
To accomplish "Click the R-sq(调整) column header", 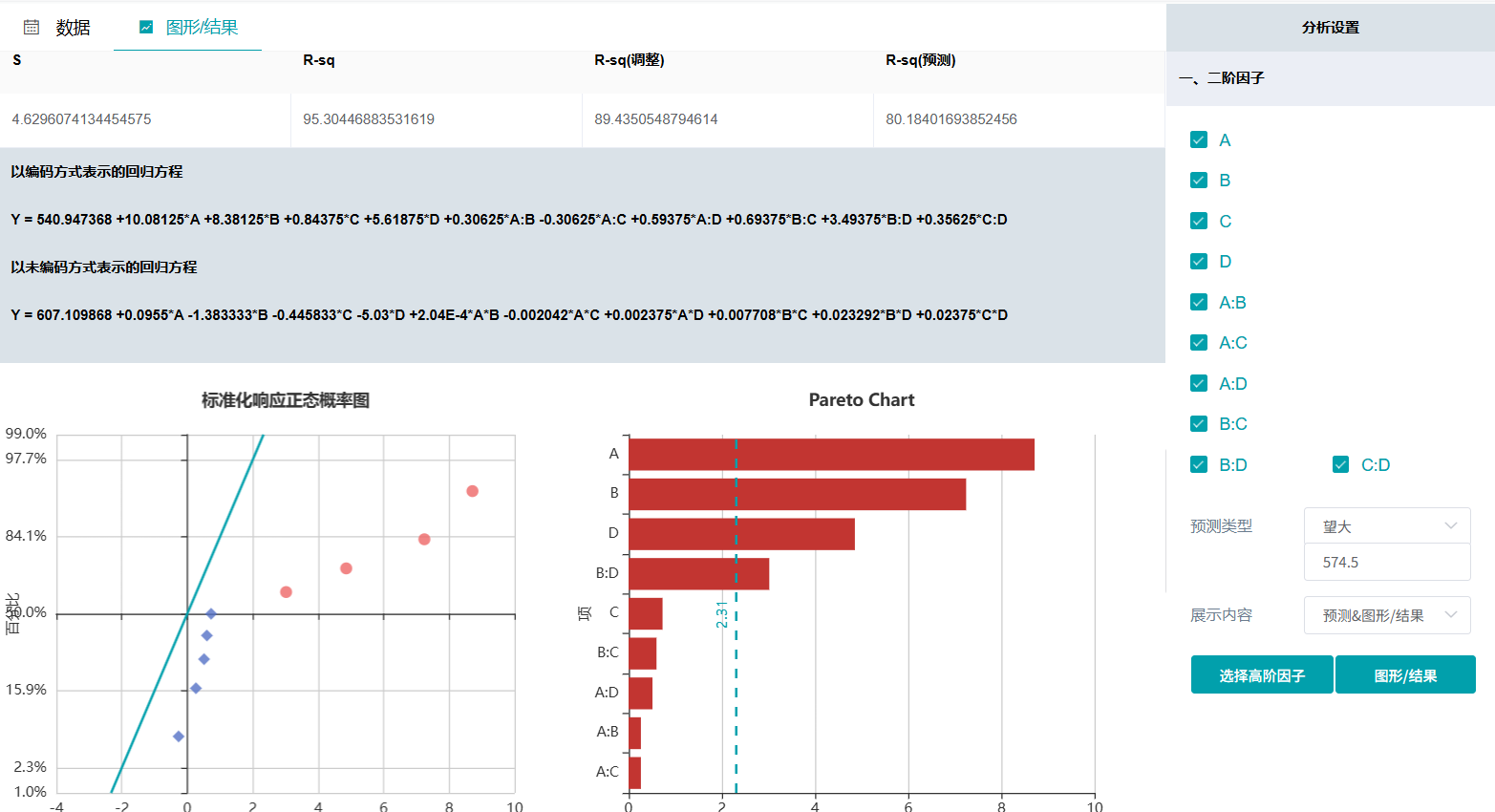I will point(630,60).
